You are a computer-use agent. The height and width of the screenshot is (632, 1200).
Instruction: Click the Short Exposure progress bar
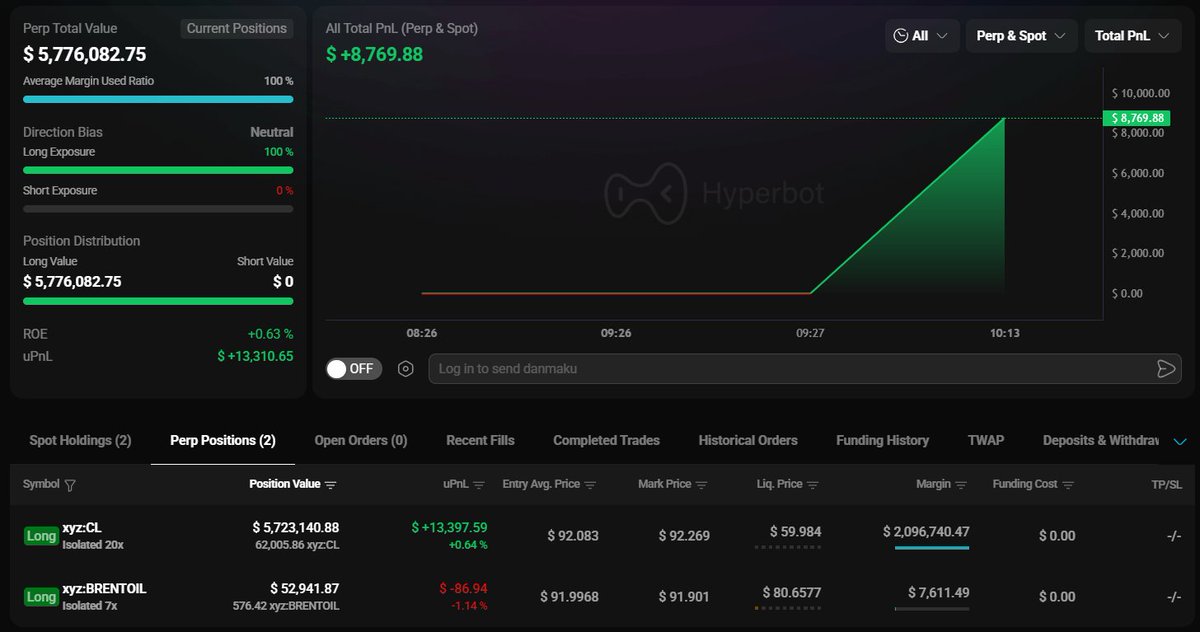(158, 209)
